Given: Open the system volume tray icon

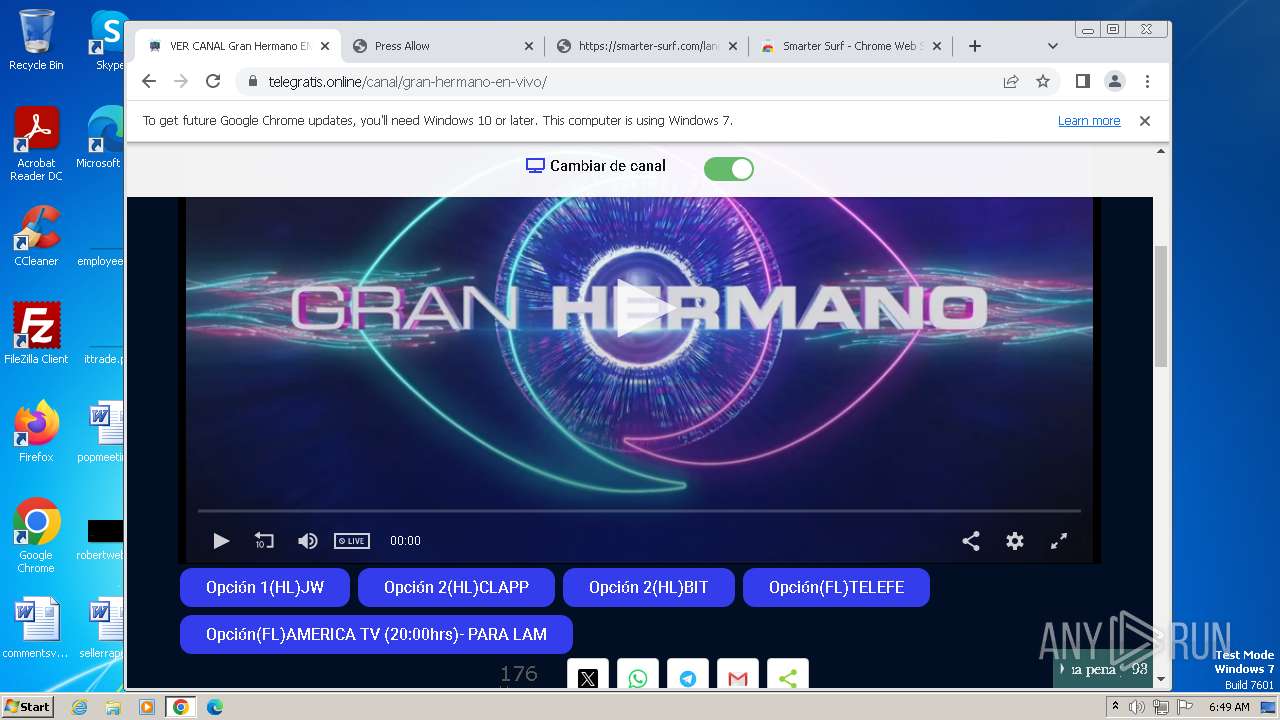Looking at the screenshot, I should tap(1137, 707).
